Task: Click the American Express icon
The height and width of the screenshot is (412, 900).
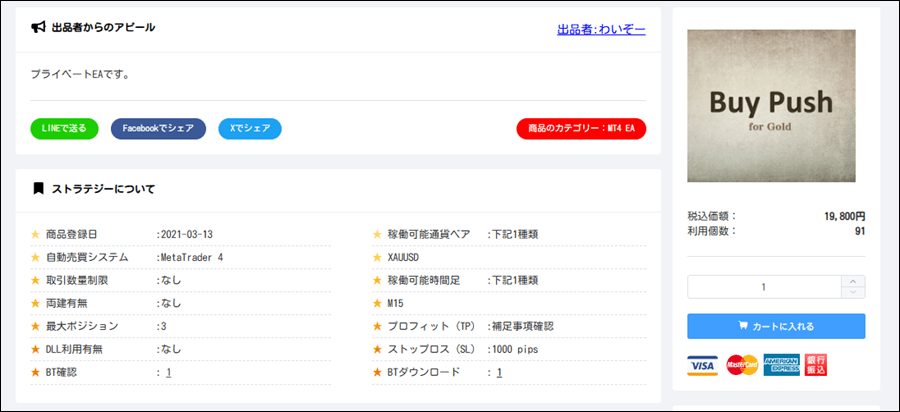Action: click(781, 365)
